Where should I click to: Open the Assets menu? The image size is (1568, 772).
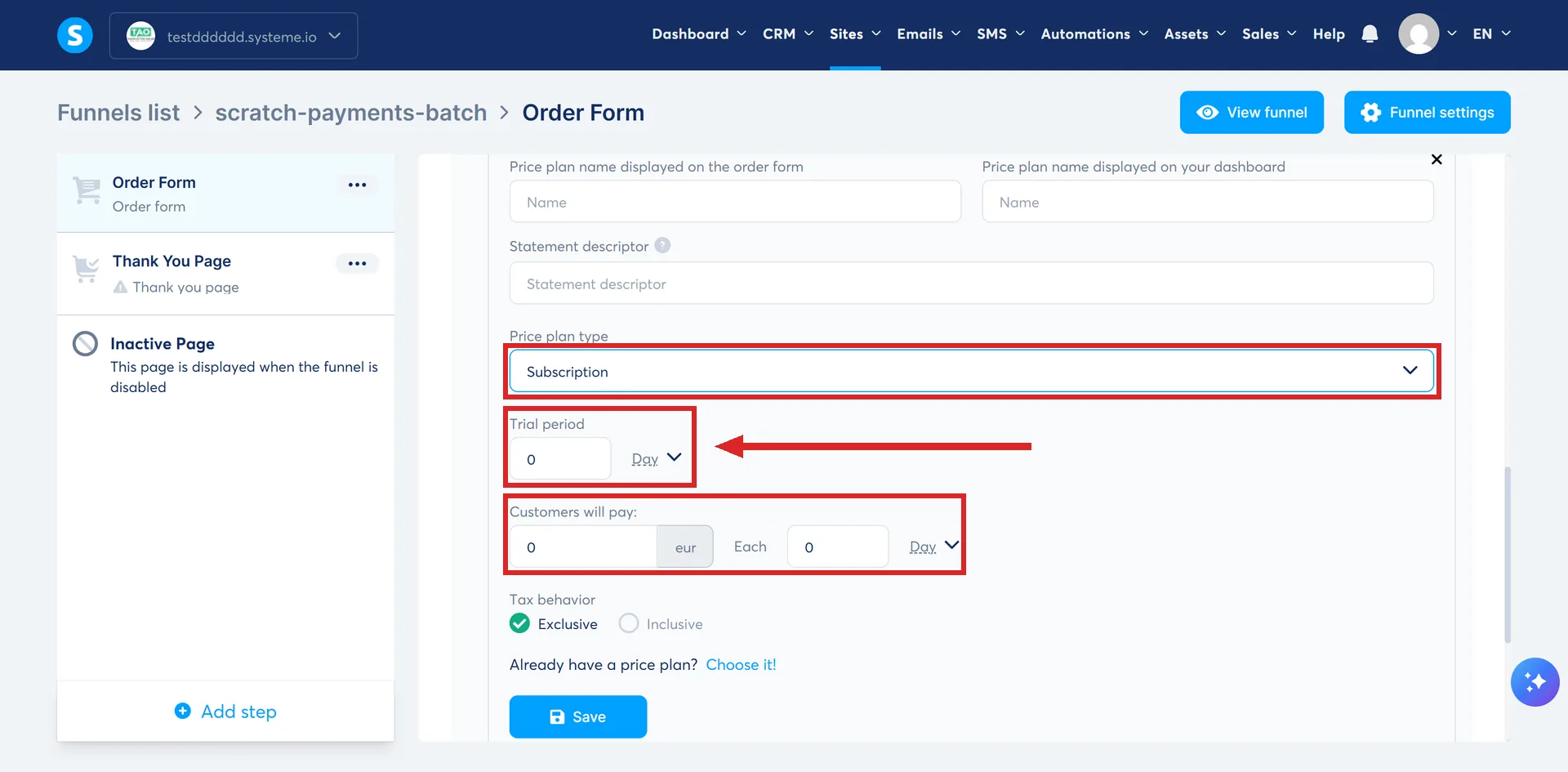pyautogui.click(x=1195, y=33)
